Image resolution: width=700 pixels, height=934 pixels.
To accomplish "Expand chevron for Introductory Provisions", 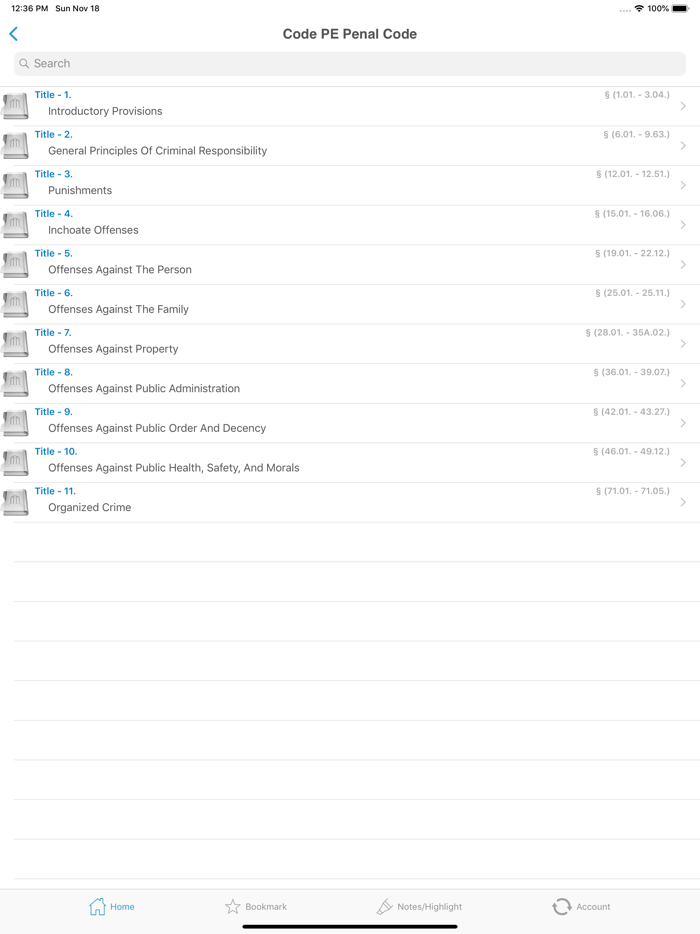I will pyautogui.click(x=683, y=106).
